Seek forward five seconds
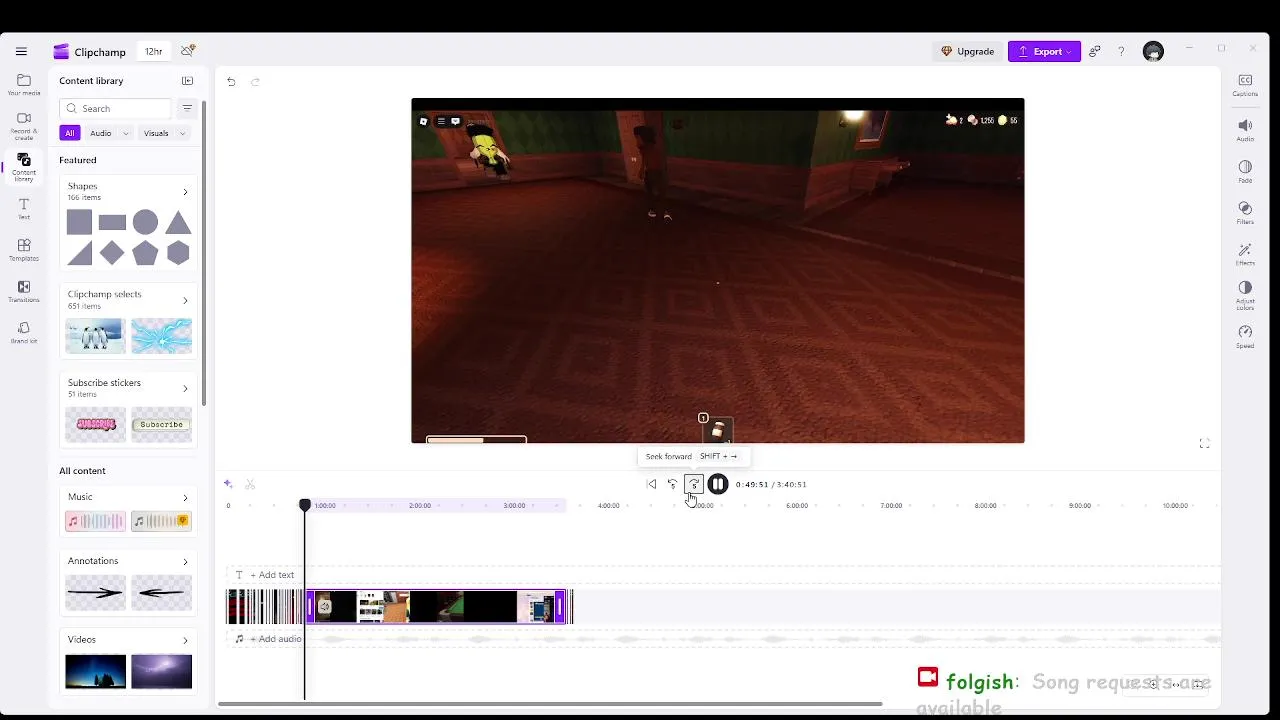The image size is (1280, 720). 694,484
